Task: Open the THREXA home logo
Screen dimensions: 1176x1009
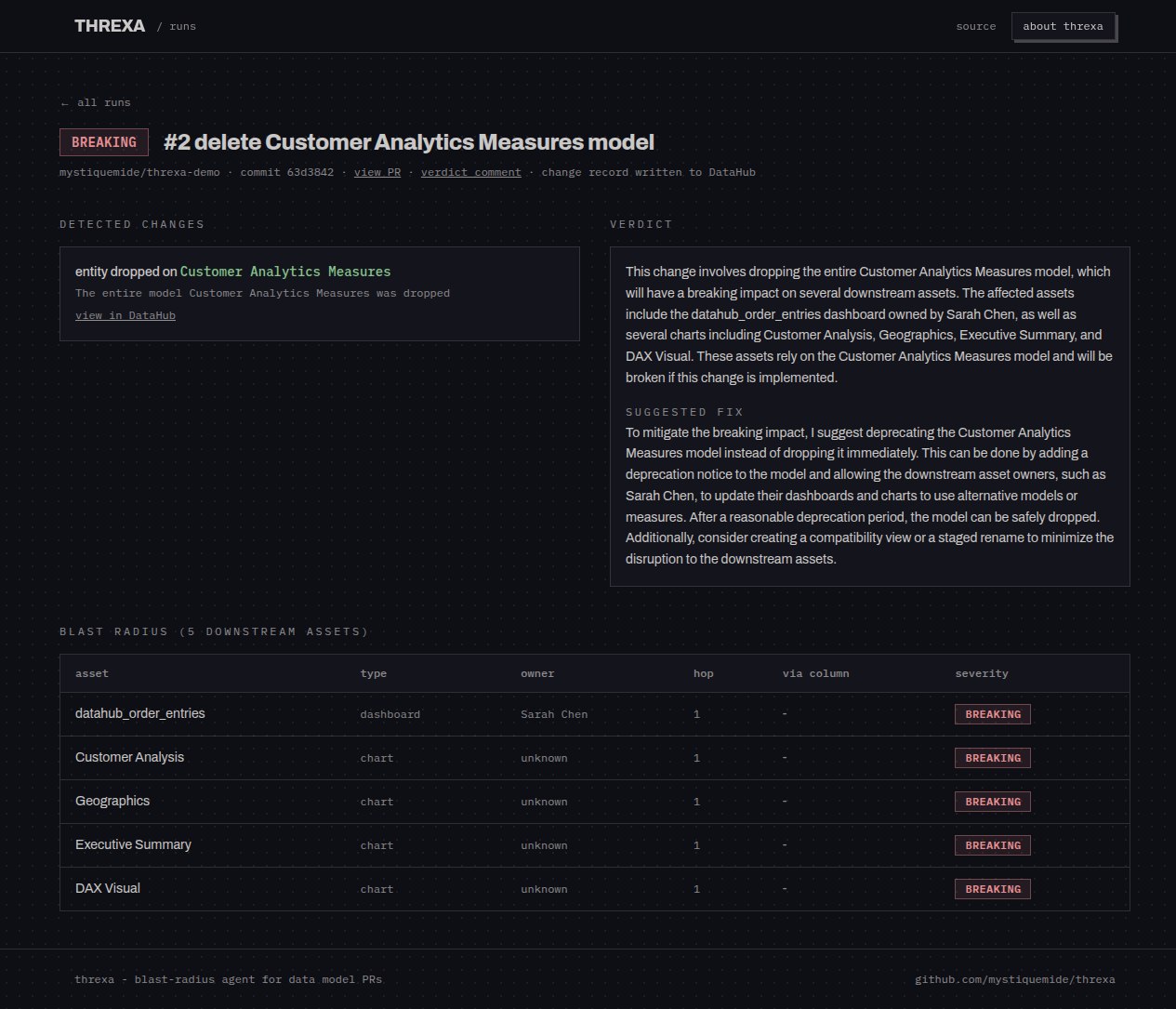Action: pyautogui.click(x=110, y=26)
